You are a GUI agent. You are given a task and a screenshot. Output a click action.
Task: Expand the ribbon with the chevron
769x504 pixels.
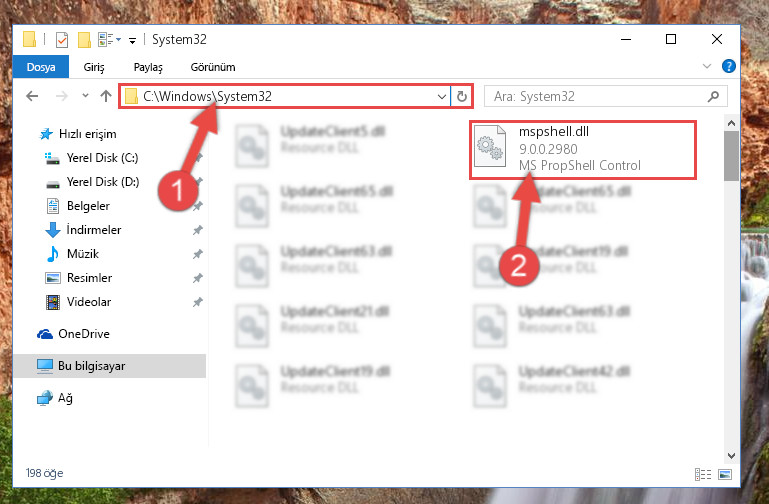(707, 66)
